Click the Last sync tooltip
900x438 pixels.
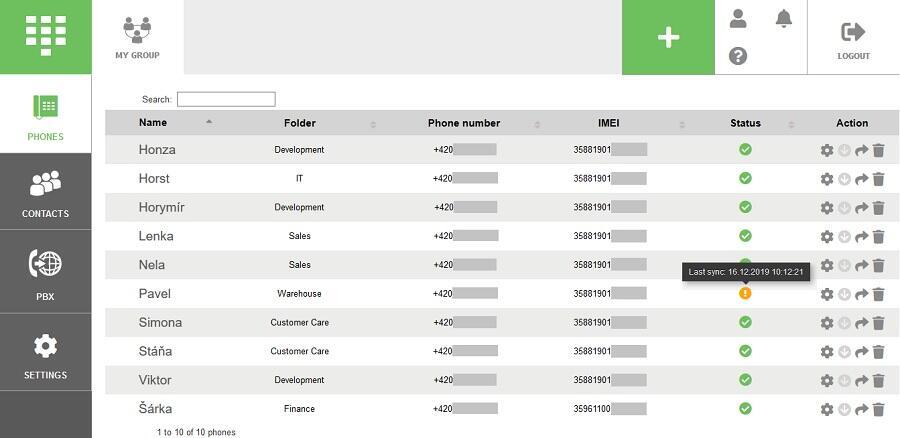click(x=746, y=272)
